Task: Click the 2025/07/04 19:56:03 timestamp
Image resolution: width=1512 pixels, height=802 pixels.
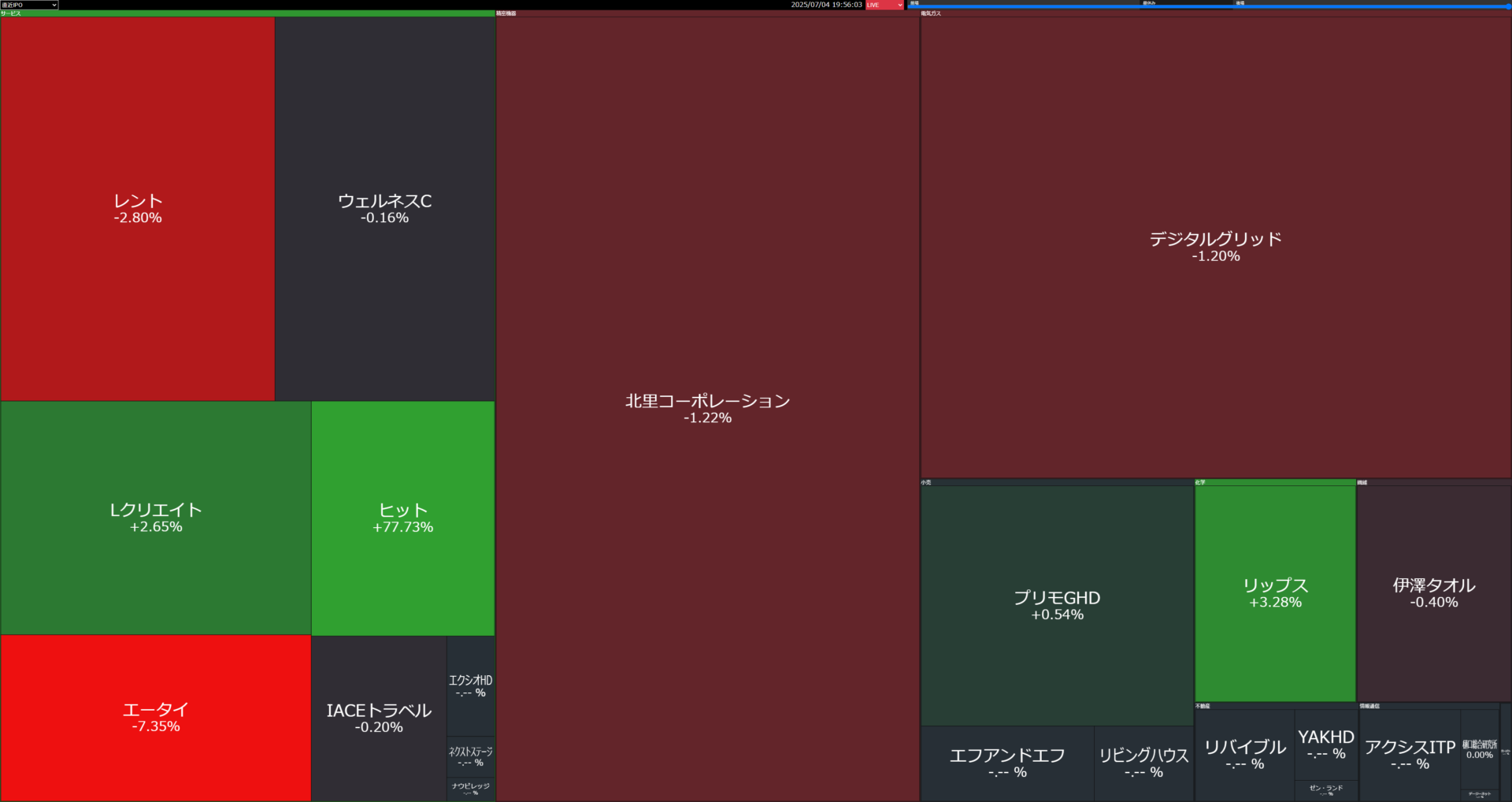Action: pyautogui.click(x=826, y=5)
